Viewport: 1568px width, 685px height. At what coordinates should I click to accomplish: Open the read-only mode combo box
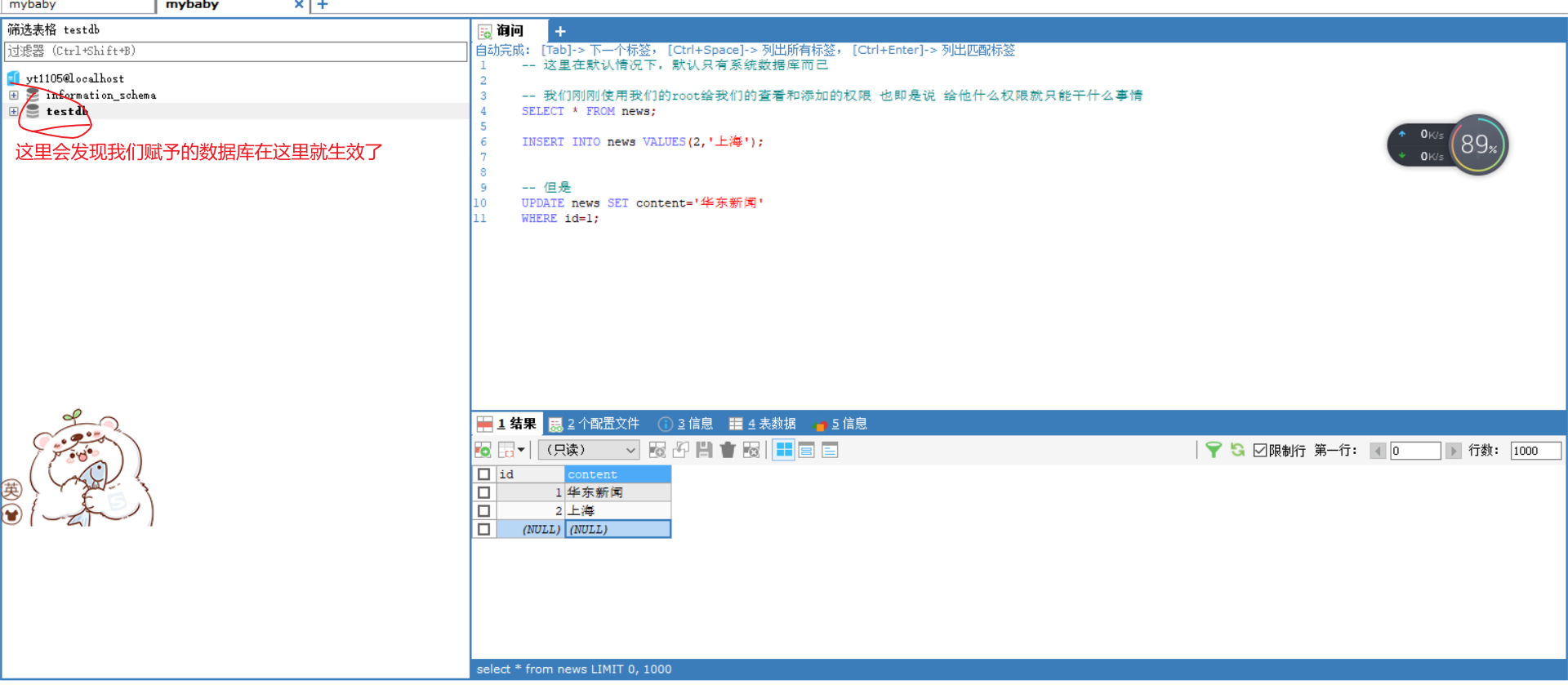click(x=588, y=451)
